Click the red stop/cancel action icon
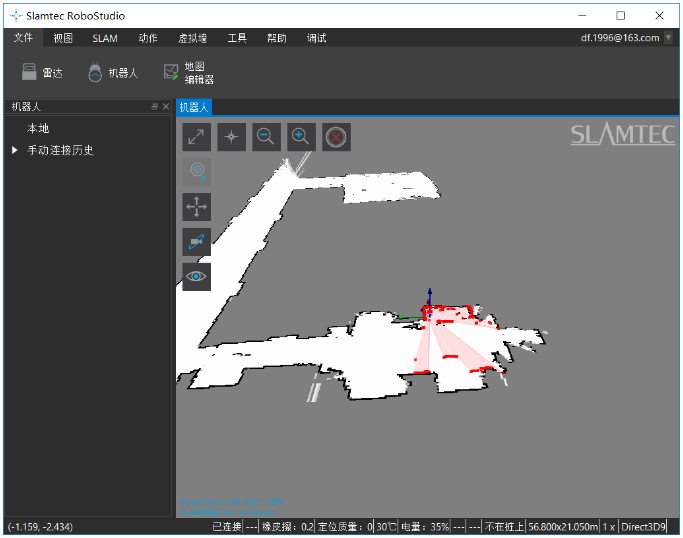 pos(336,137)
